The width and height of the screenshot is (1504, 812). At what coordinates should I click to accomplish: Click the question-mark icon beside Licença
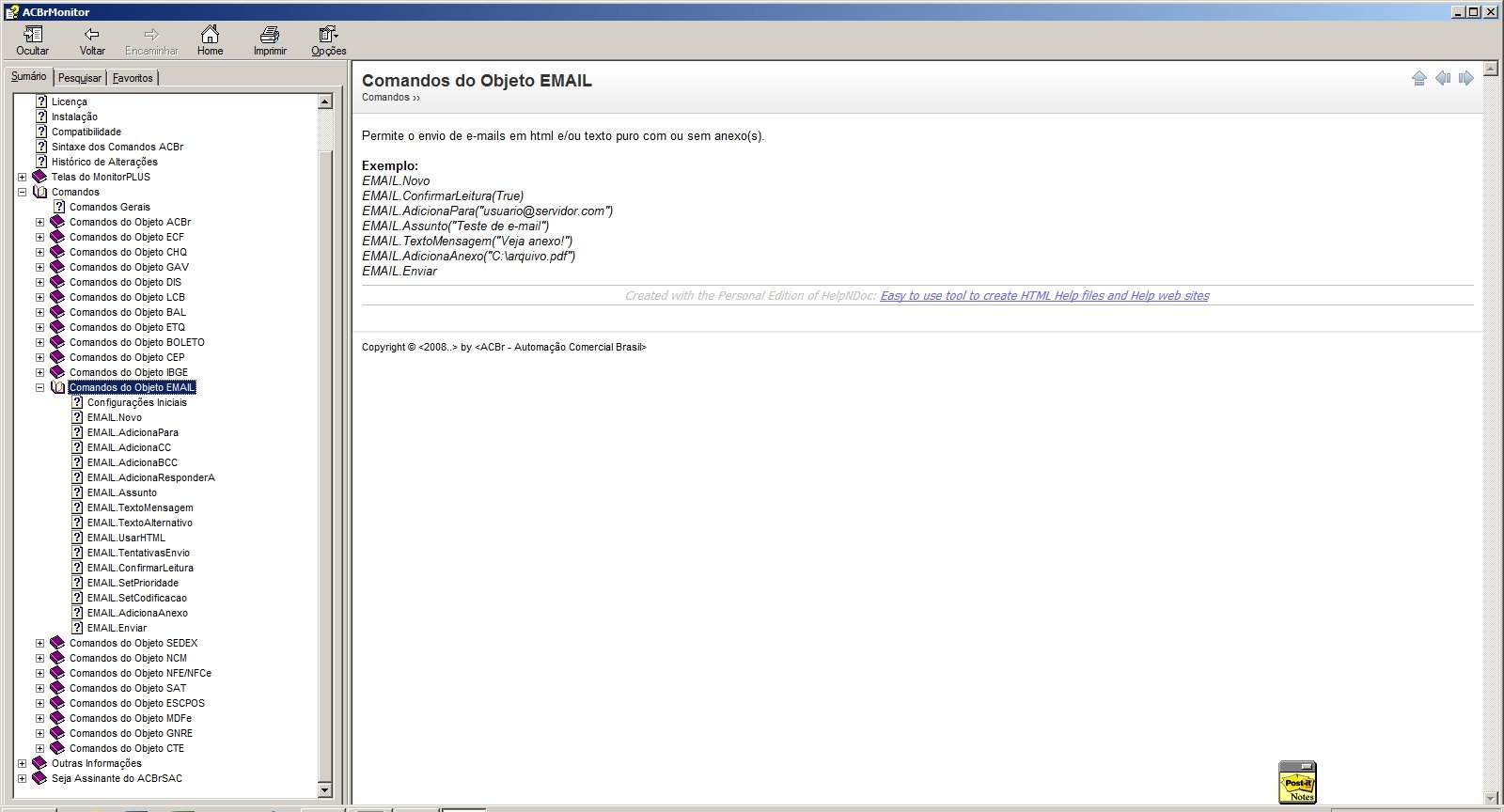(x=41, y=101)
